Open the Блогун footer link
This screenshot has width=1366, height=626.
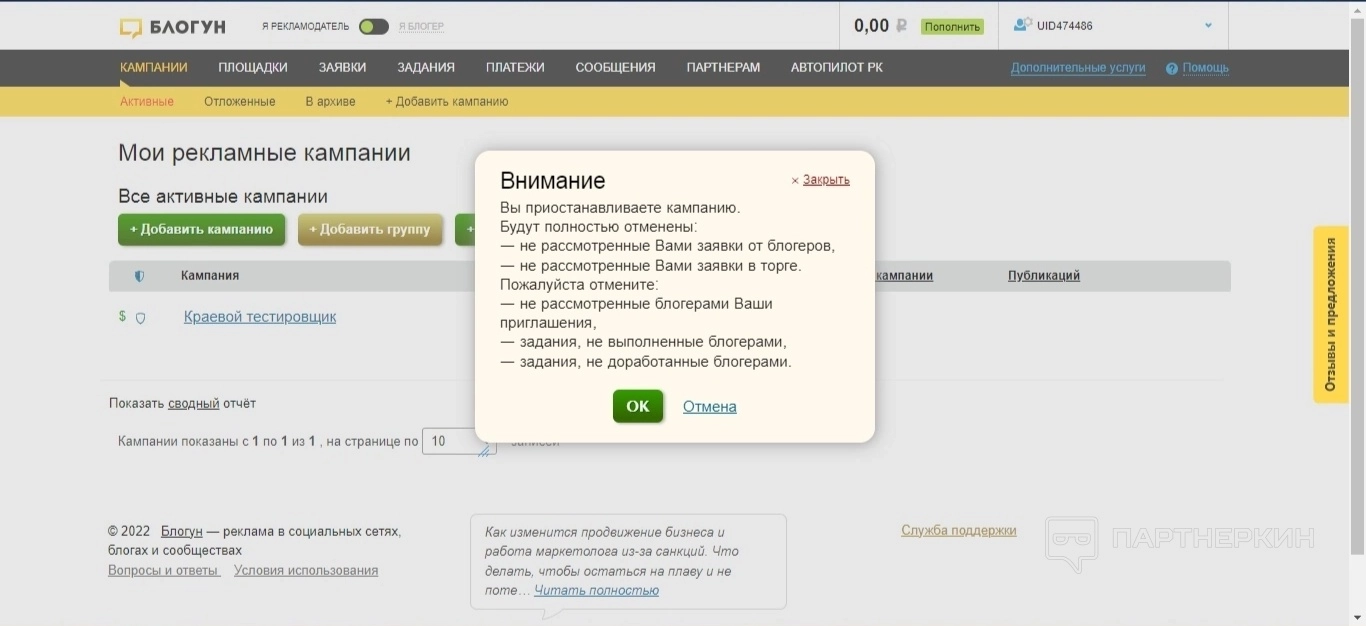point(182,531)
